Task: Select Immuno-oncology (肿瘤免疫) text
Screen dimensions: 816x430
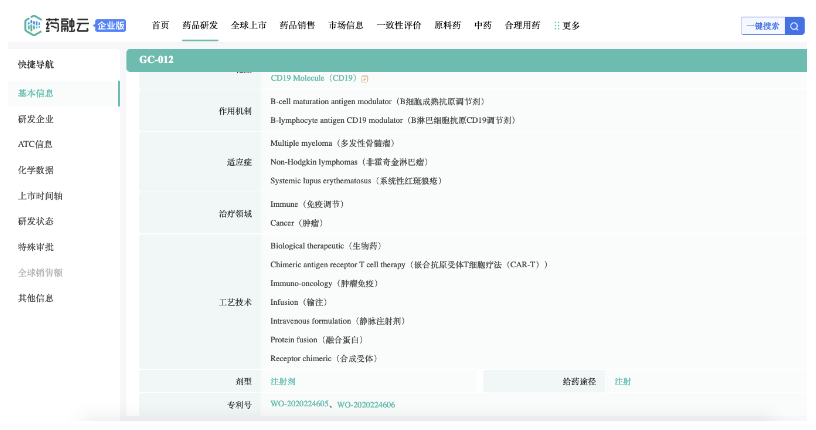Action: click(325, 283)
